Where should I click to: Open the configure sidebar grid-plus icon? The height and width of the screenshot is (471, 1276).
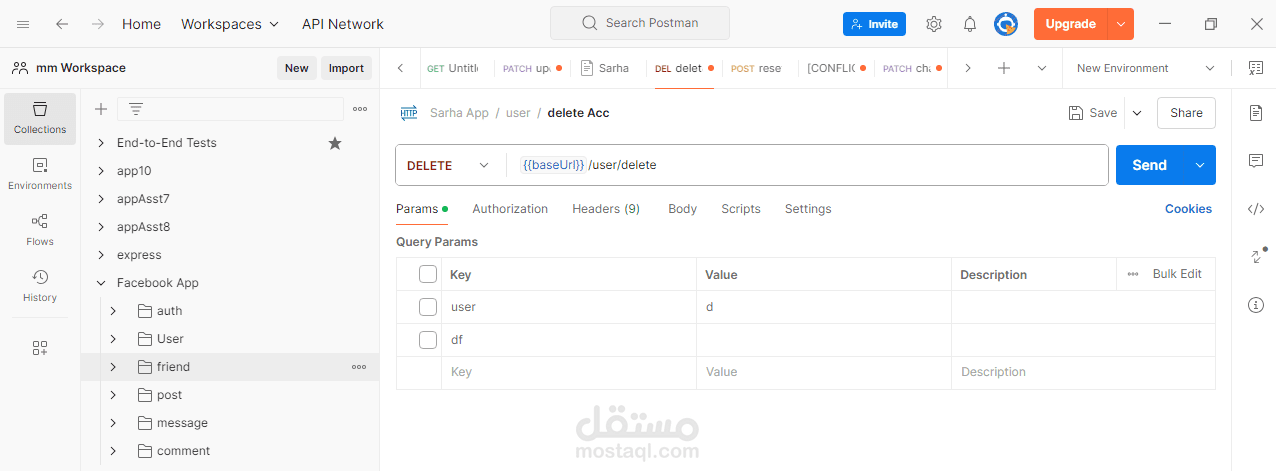pos(40,348)
